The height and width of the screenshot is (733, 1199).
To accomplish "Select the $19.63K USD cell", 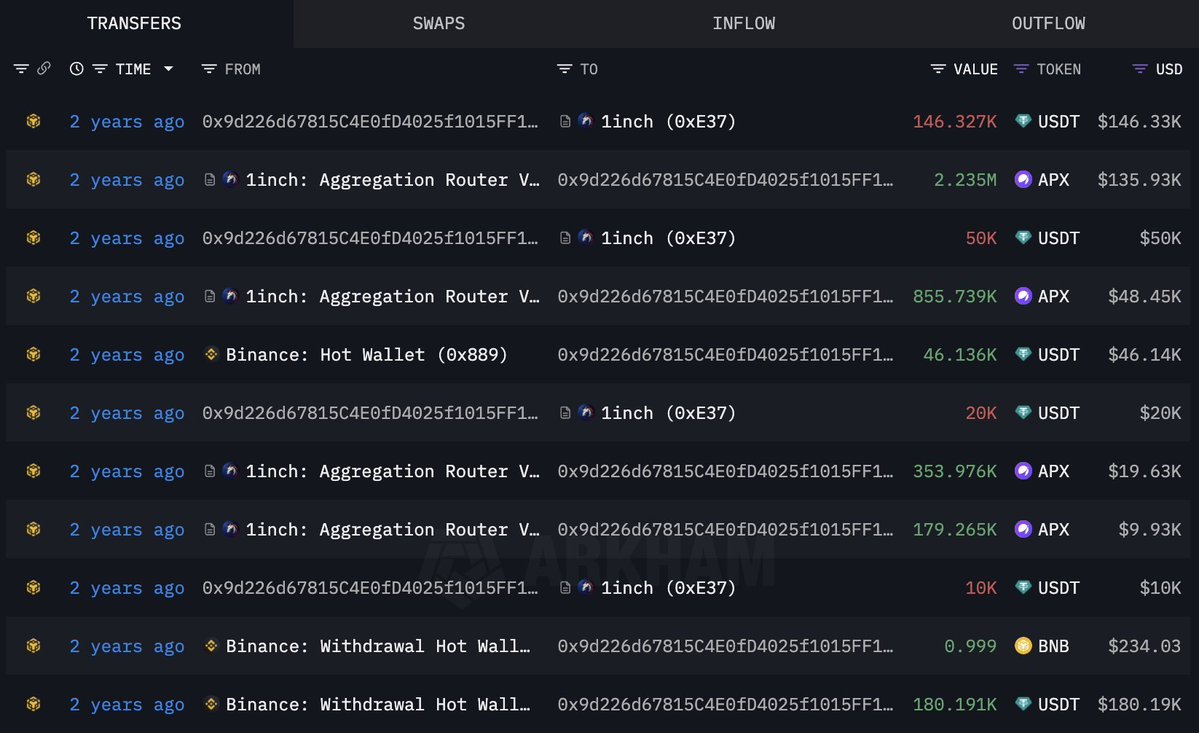I will [x=1144, y=471].
